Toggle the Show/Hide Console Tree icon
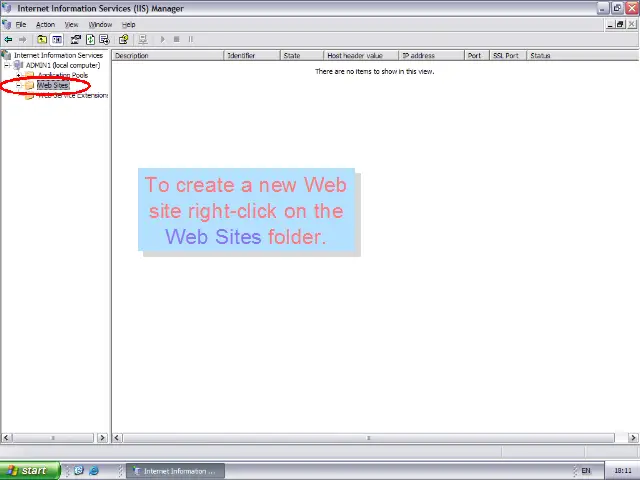Screen dimensions: 640x480 coord(57,40)
